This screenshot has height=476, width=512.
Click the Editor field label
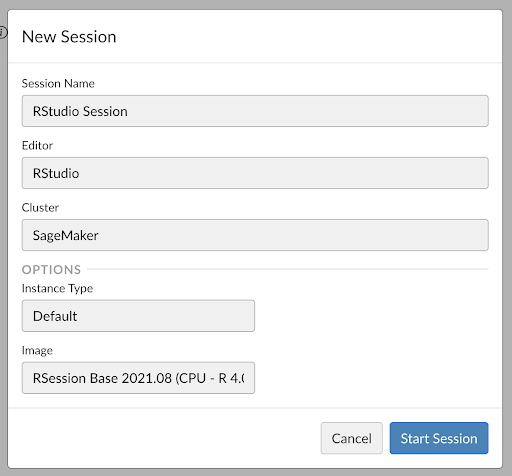(37, 145)
